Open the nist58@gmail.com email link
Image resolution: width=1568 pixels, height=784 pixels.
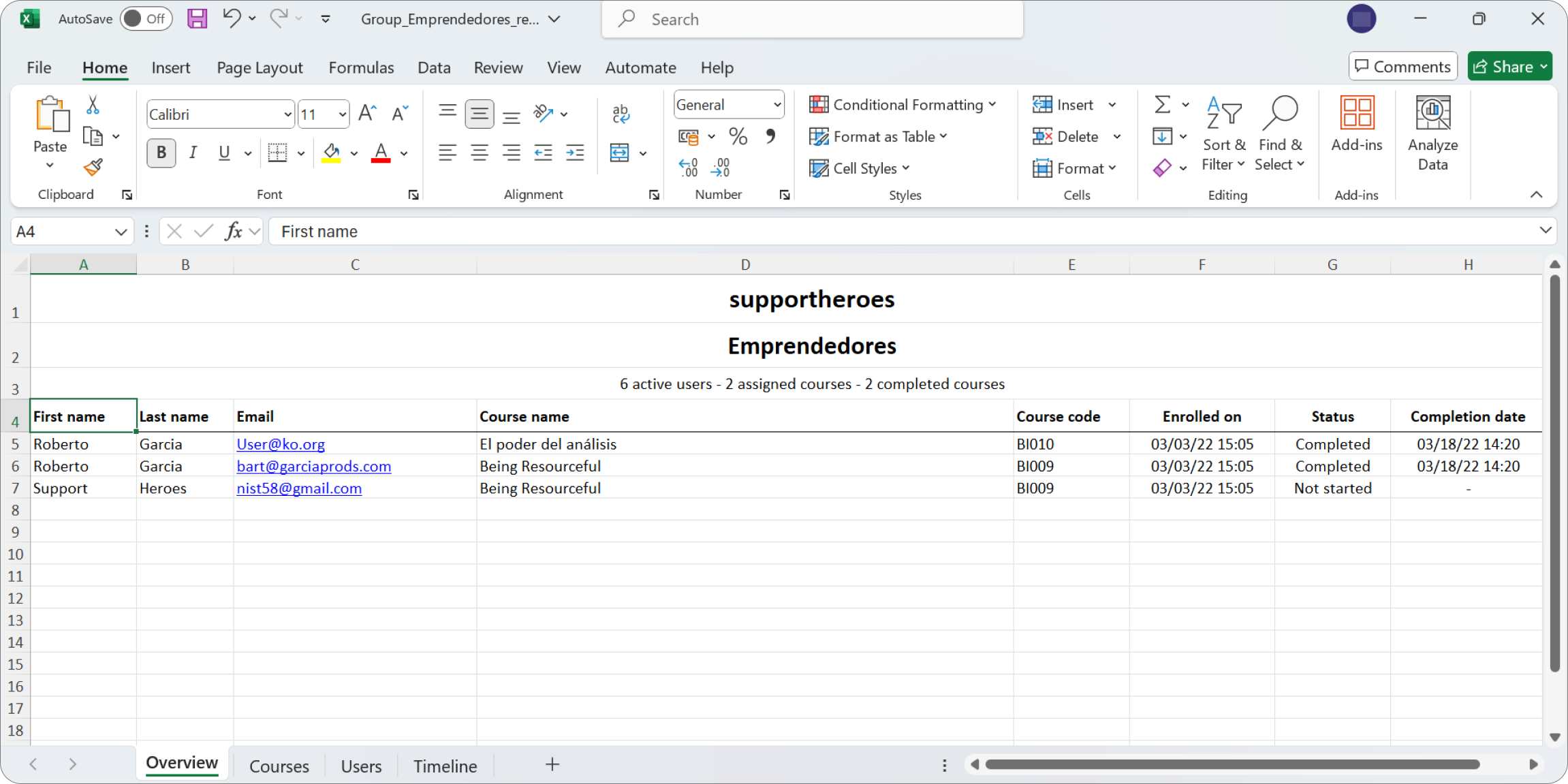click(299, 488)
